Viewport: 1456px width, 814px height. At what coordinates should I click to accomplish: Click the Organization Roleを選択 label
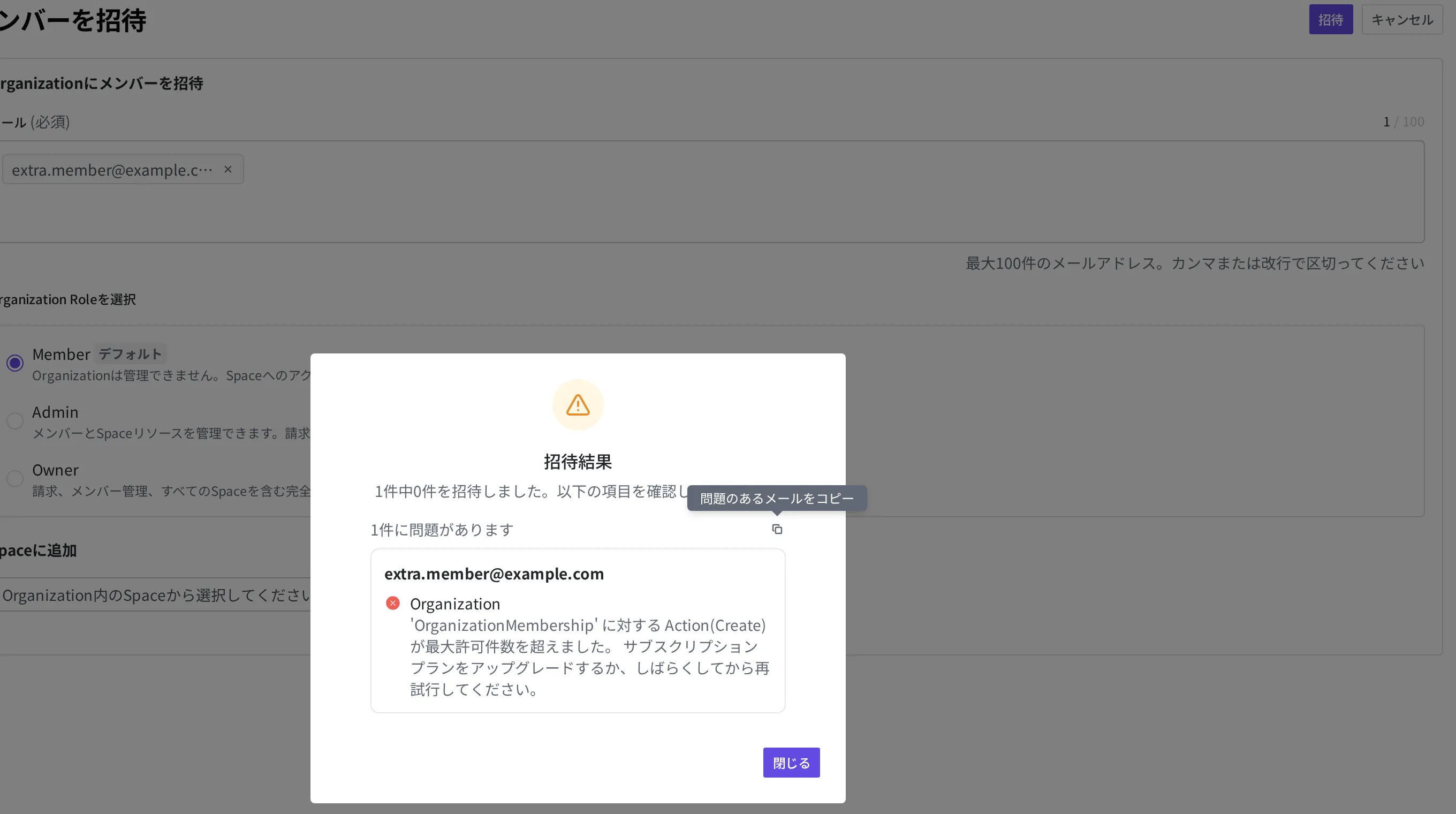click(x=68, y=299)
